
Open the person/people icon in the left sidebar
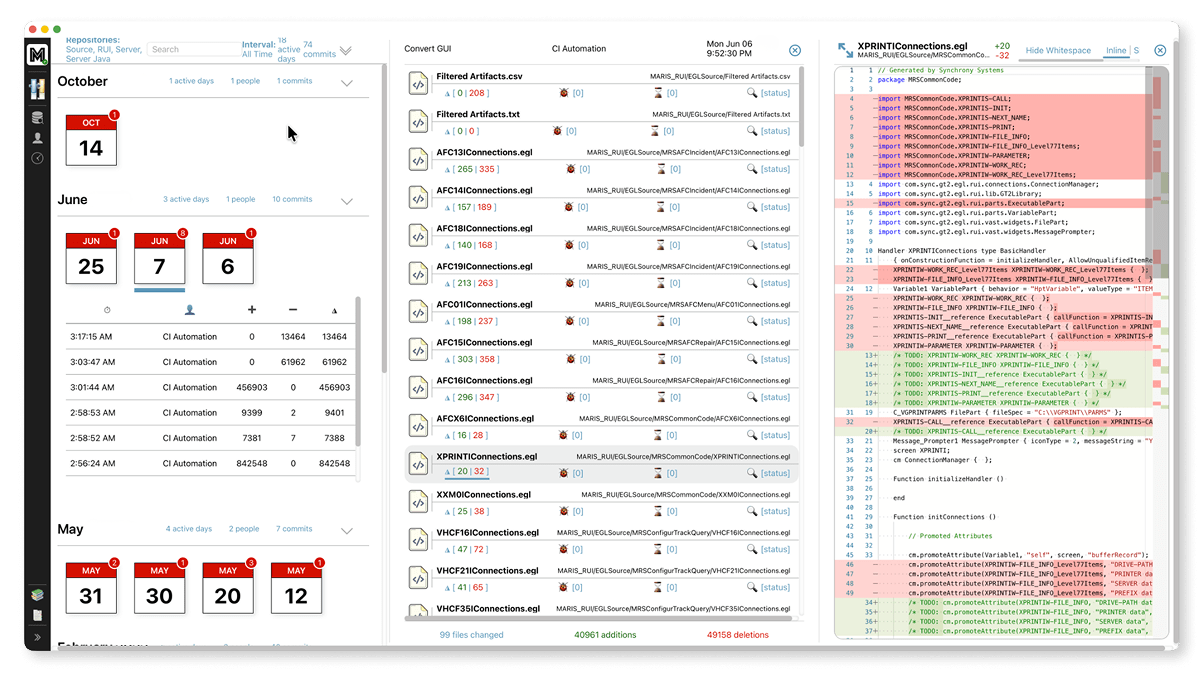pyautogui.click(x=37, y=137)
